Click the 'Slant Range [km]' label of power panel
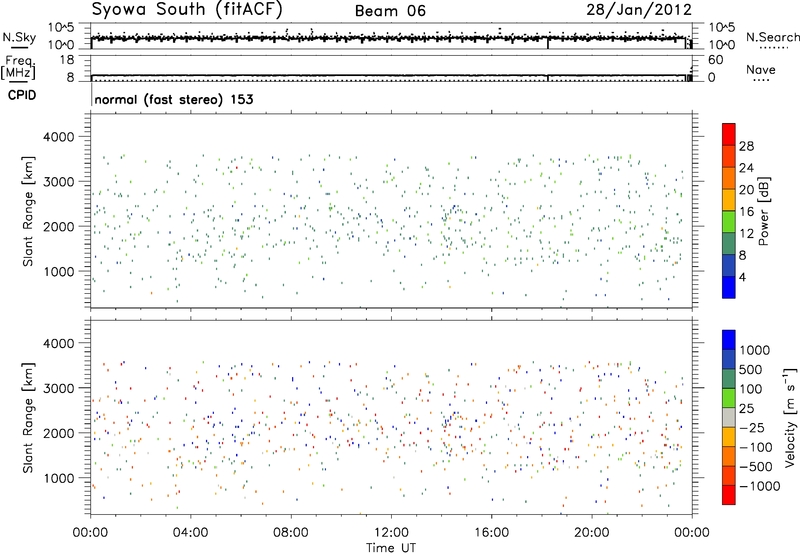The height and width of the screenshot is (554, 800). pos(28,211)
